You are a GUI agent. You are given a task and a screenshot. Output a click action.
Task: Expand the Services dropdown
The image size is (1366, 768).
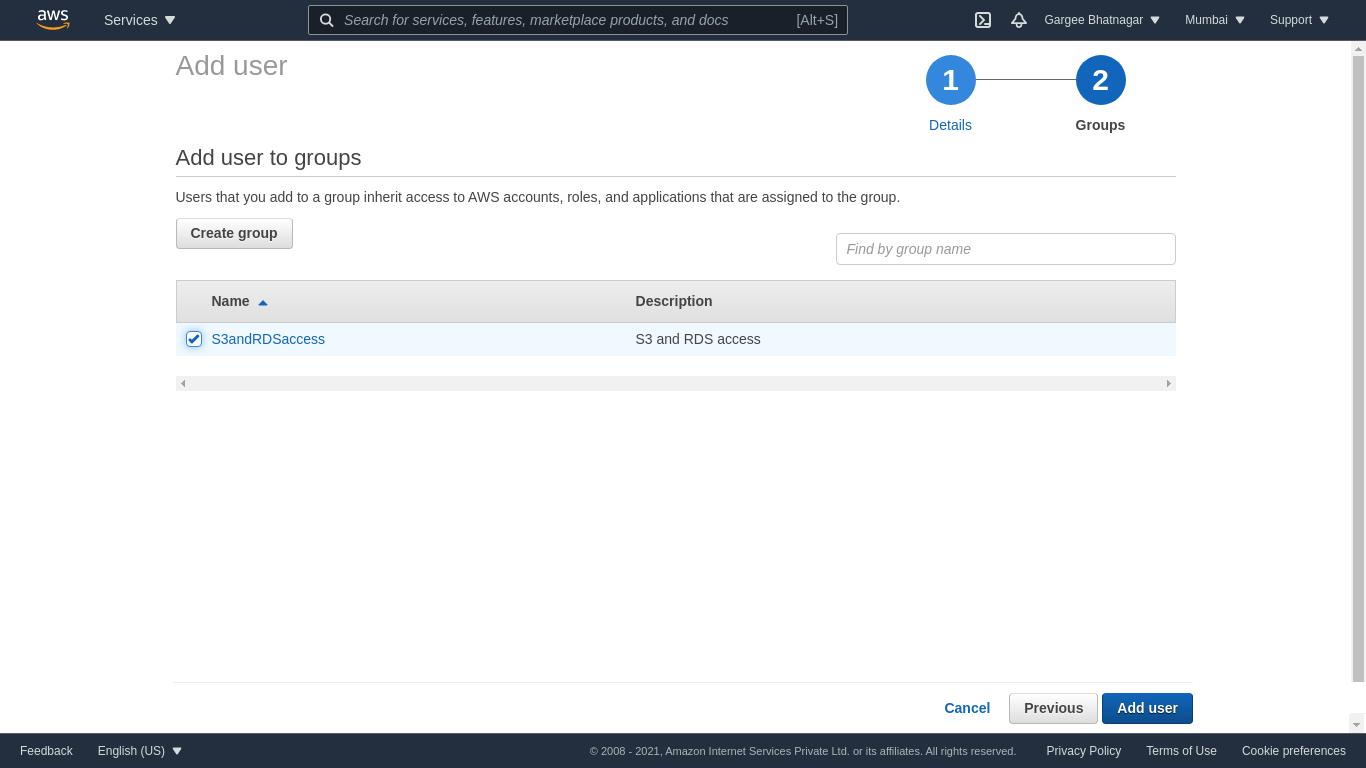click(x=140, y=20)
